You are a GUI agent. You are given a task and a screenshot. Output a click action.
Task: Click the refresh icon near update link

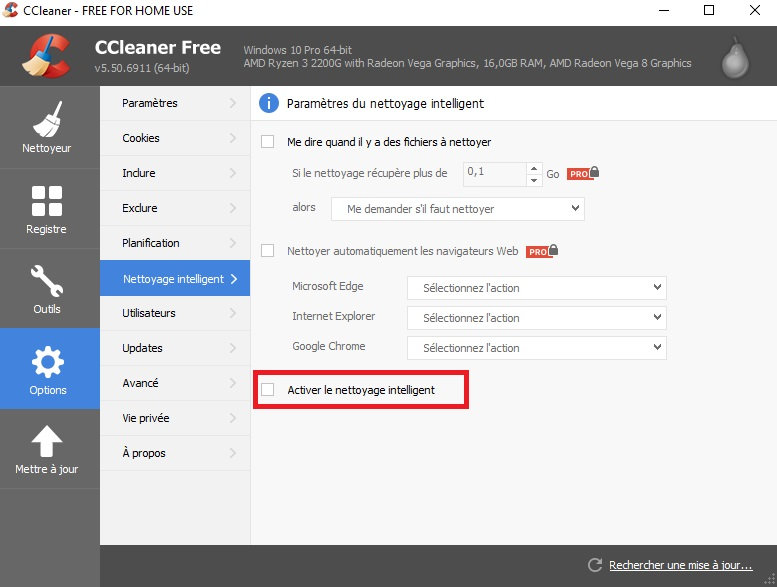596,565
